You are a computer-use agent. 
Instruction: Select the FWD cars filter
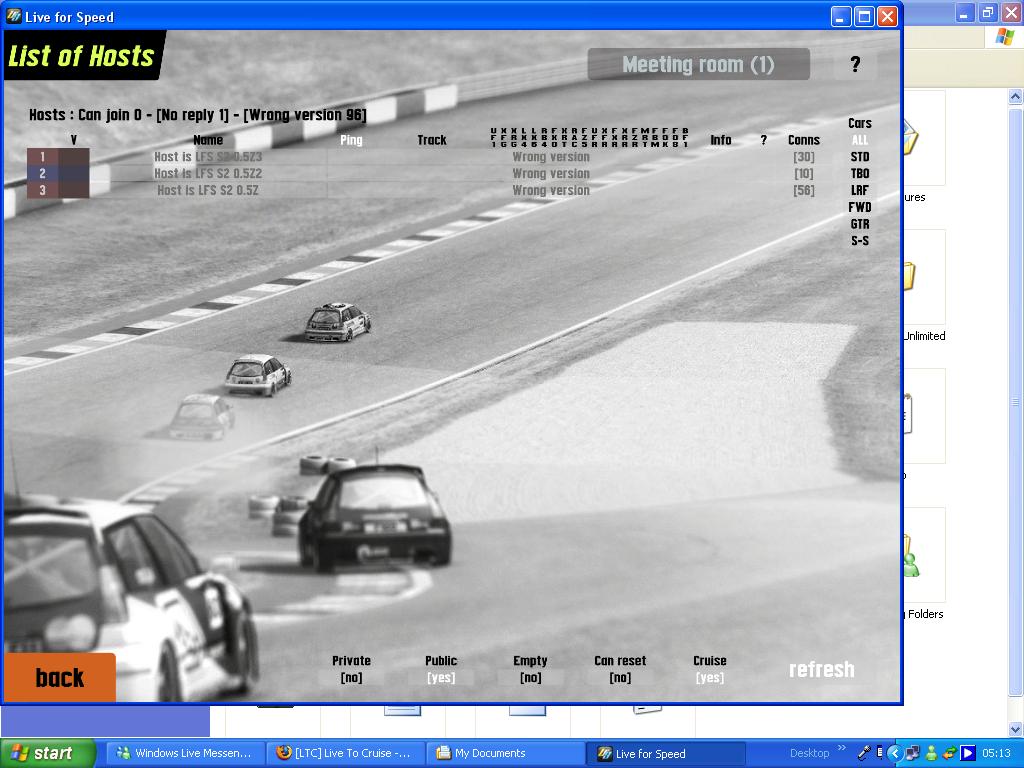click(859, 208)
